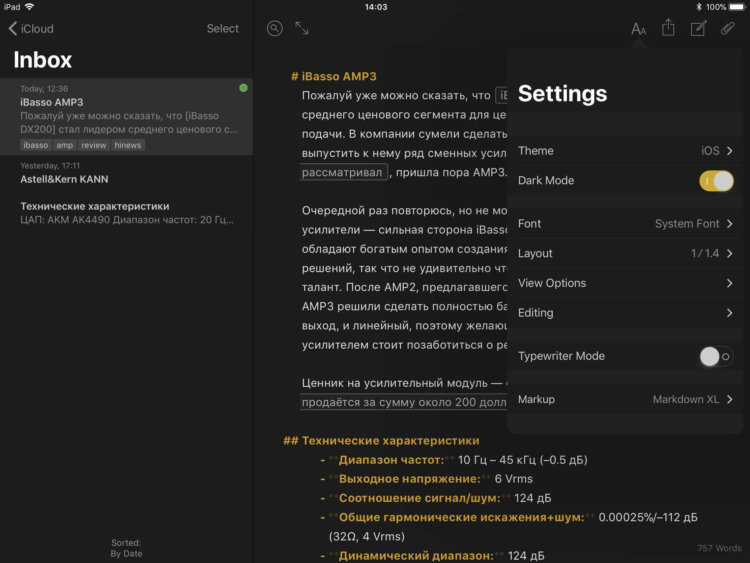Tap the hinews tag
Image resolution: width=750 pixels, height=563 pixels.
pos(128,145)
